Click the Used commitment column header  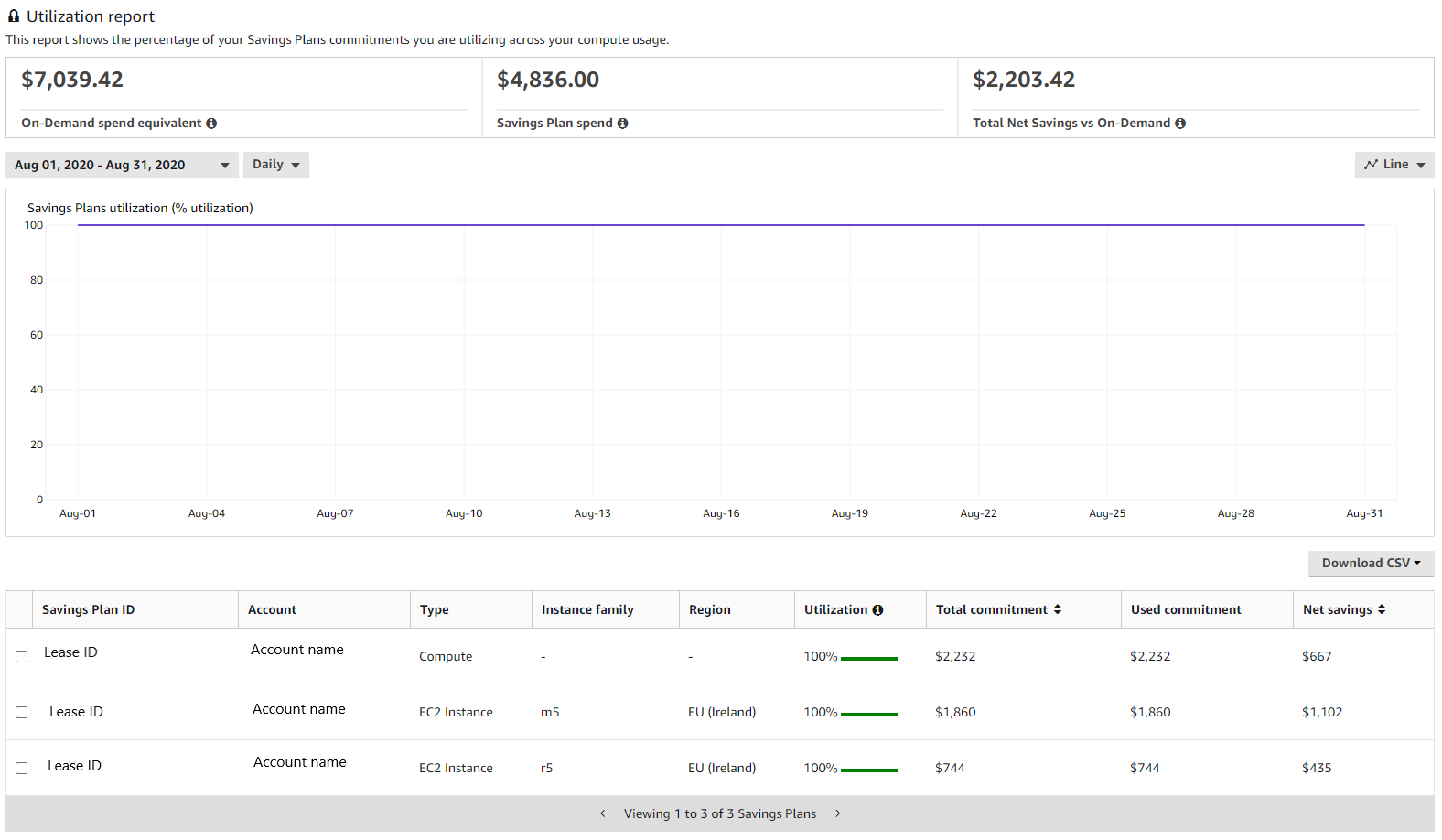pos(1186,610)
